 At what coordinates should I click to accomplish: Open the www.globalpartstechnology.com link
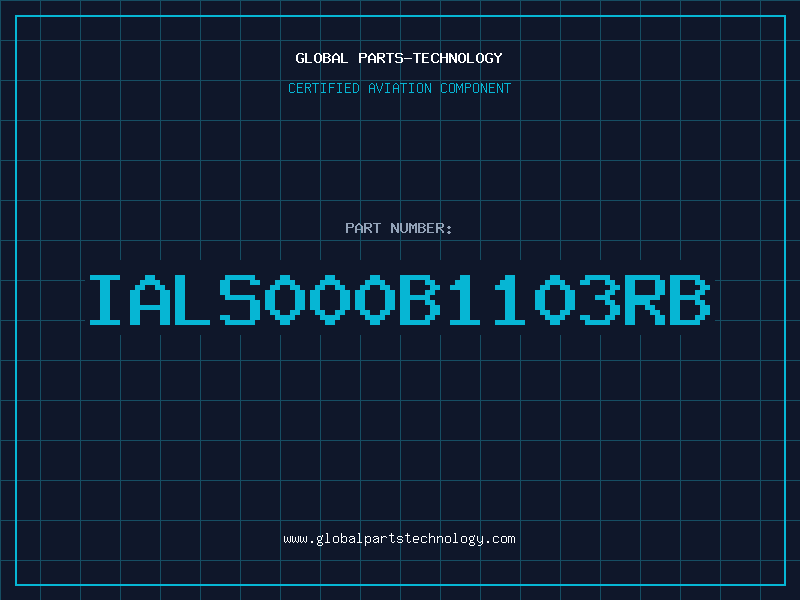coord(399,539)
